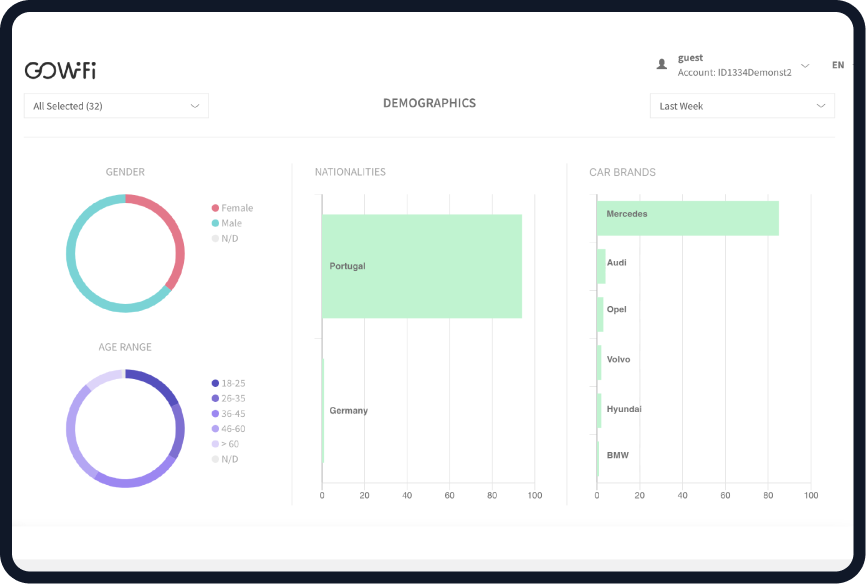This screenshot has width=866, height=584.
Task: Click the Portugal nationality bar
Action: click(421, 266)
